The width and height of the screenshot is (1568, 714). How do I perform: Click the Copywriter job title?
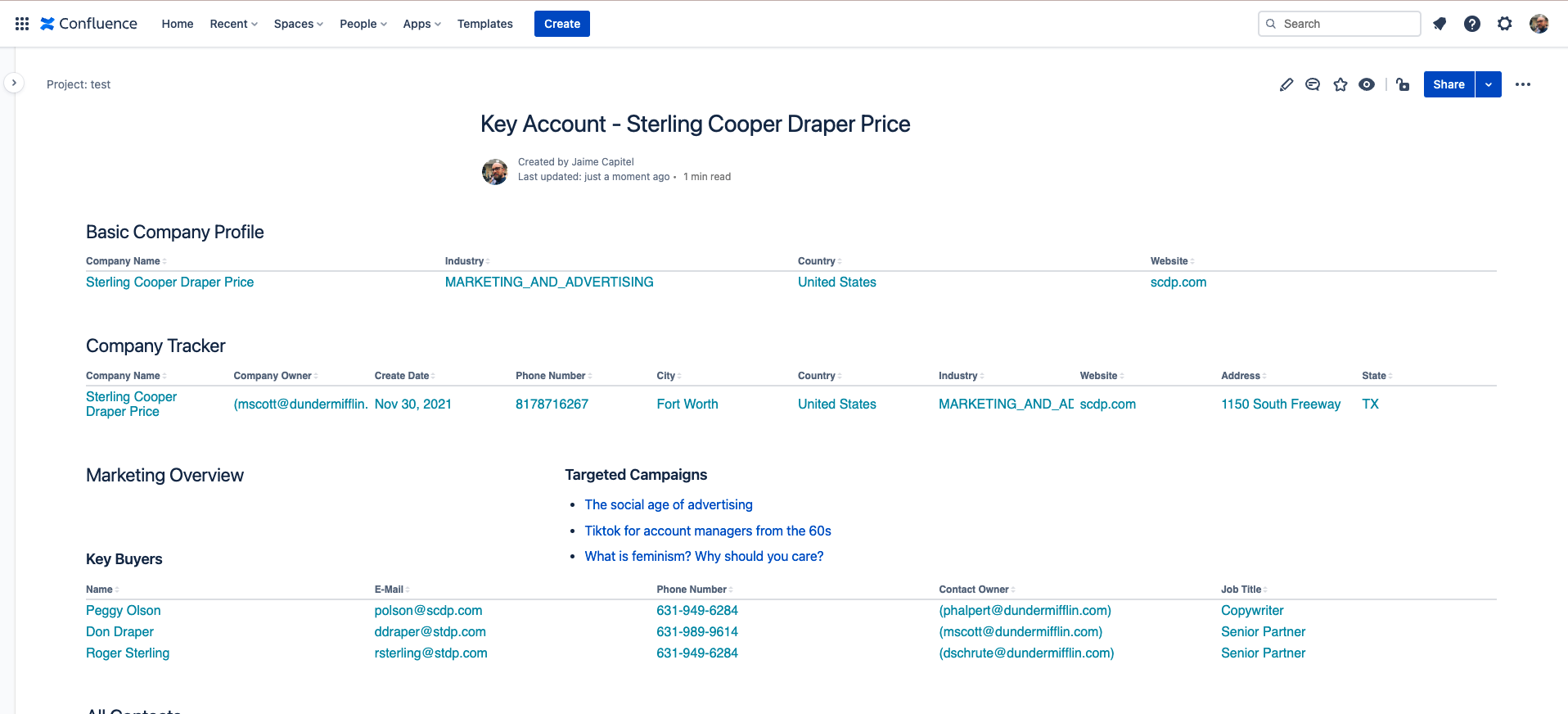(x=1252, y=610)
